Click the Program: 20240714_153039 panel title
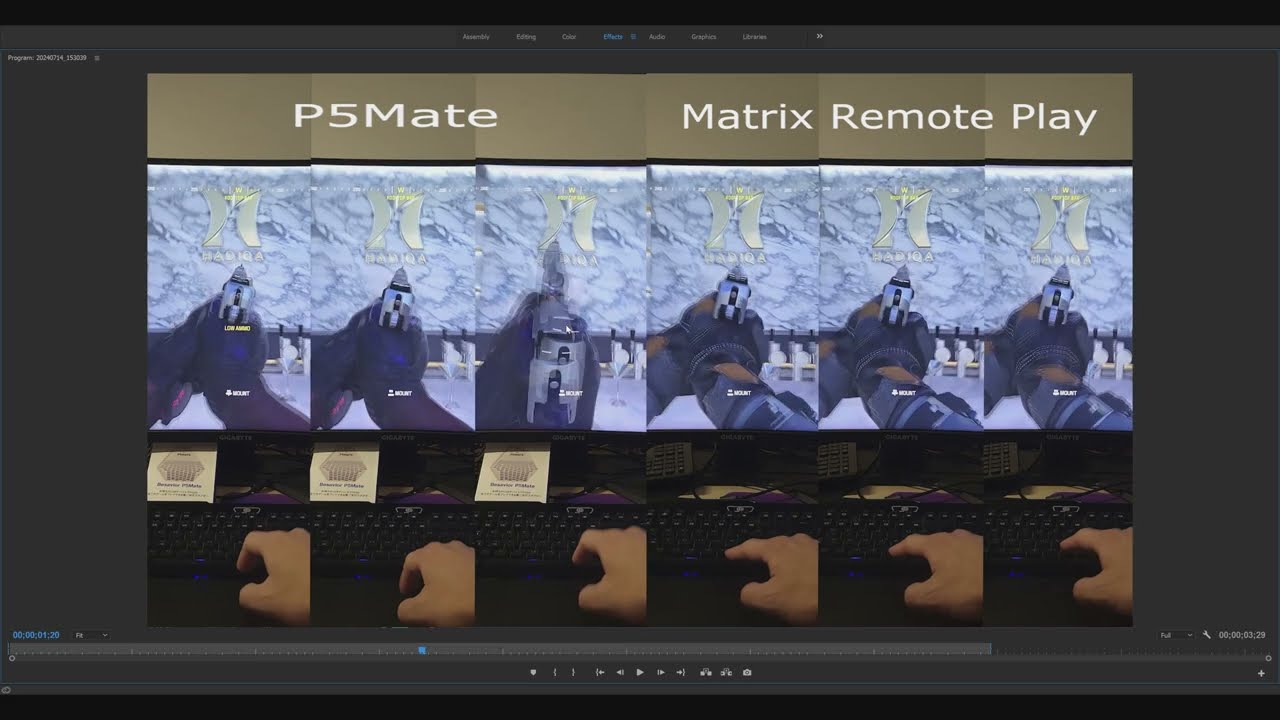The image size is (1280, 720). click(47, 58)
